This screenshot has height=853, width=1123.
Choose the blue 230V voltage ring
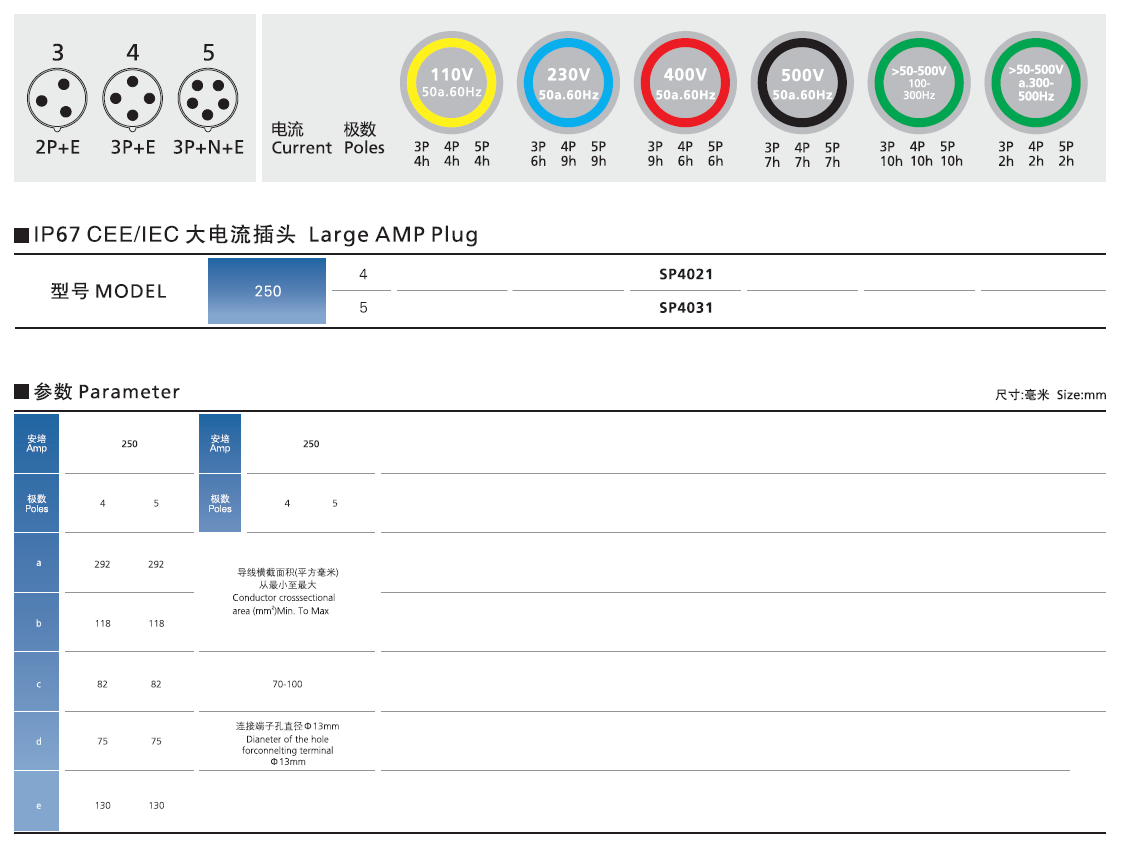(569, 82)
